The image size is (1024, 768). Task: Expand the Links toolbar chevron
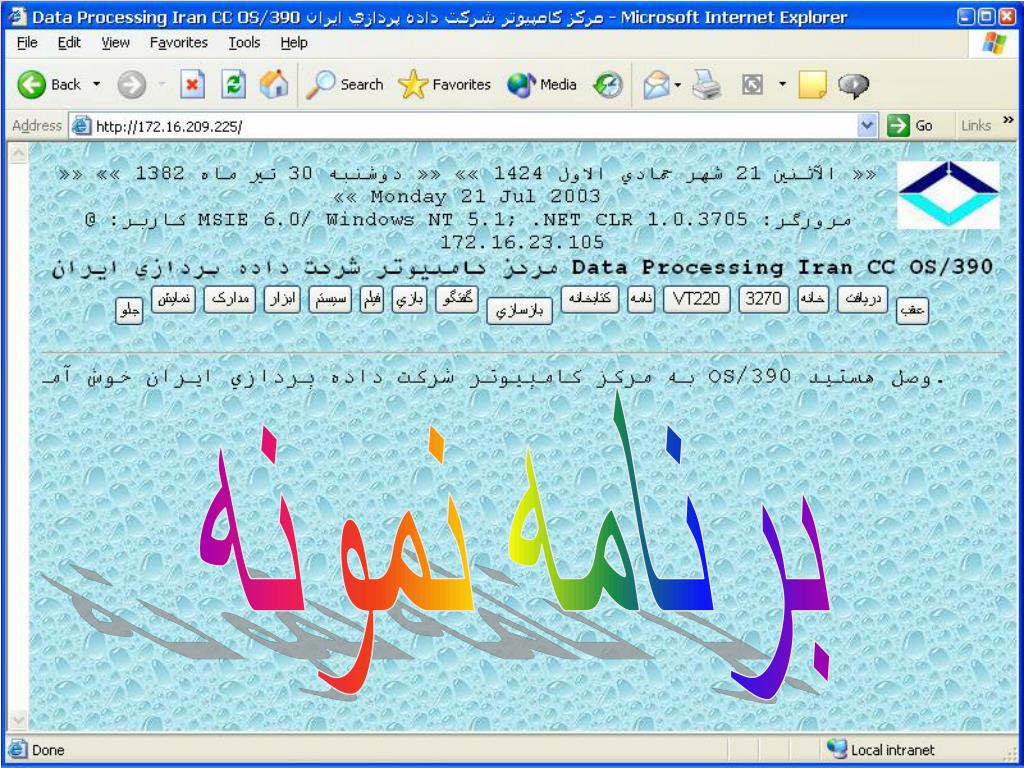click(1008, 121)
